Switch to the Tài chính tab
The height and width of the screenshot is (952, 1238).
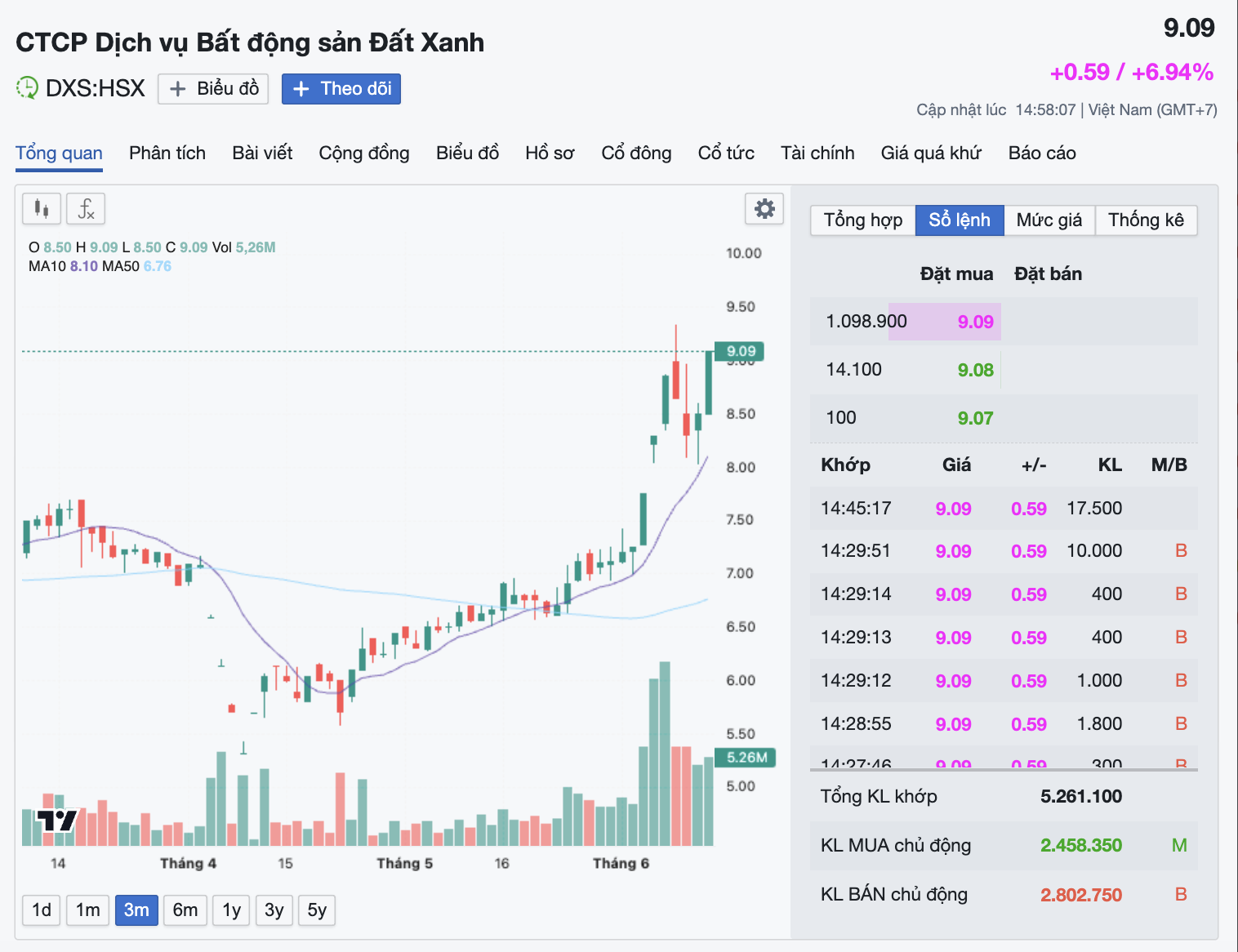point(817,153)
